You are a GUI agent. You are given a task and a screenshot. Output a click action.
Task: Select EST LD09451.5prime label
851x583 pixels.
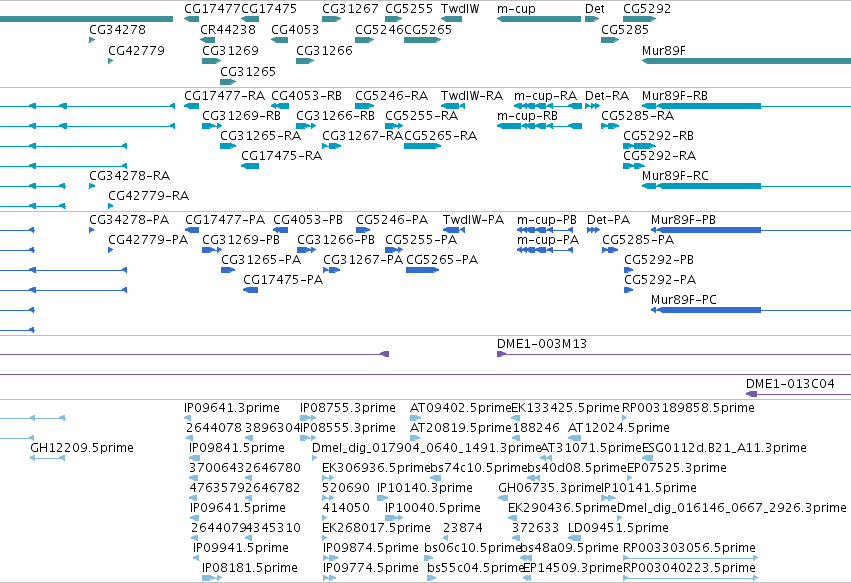618,528
